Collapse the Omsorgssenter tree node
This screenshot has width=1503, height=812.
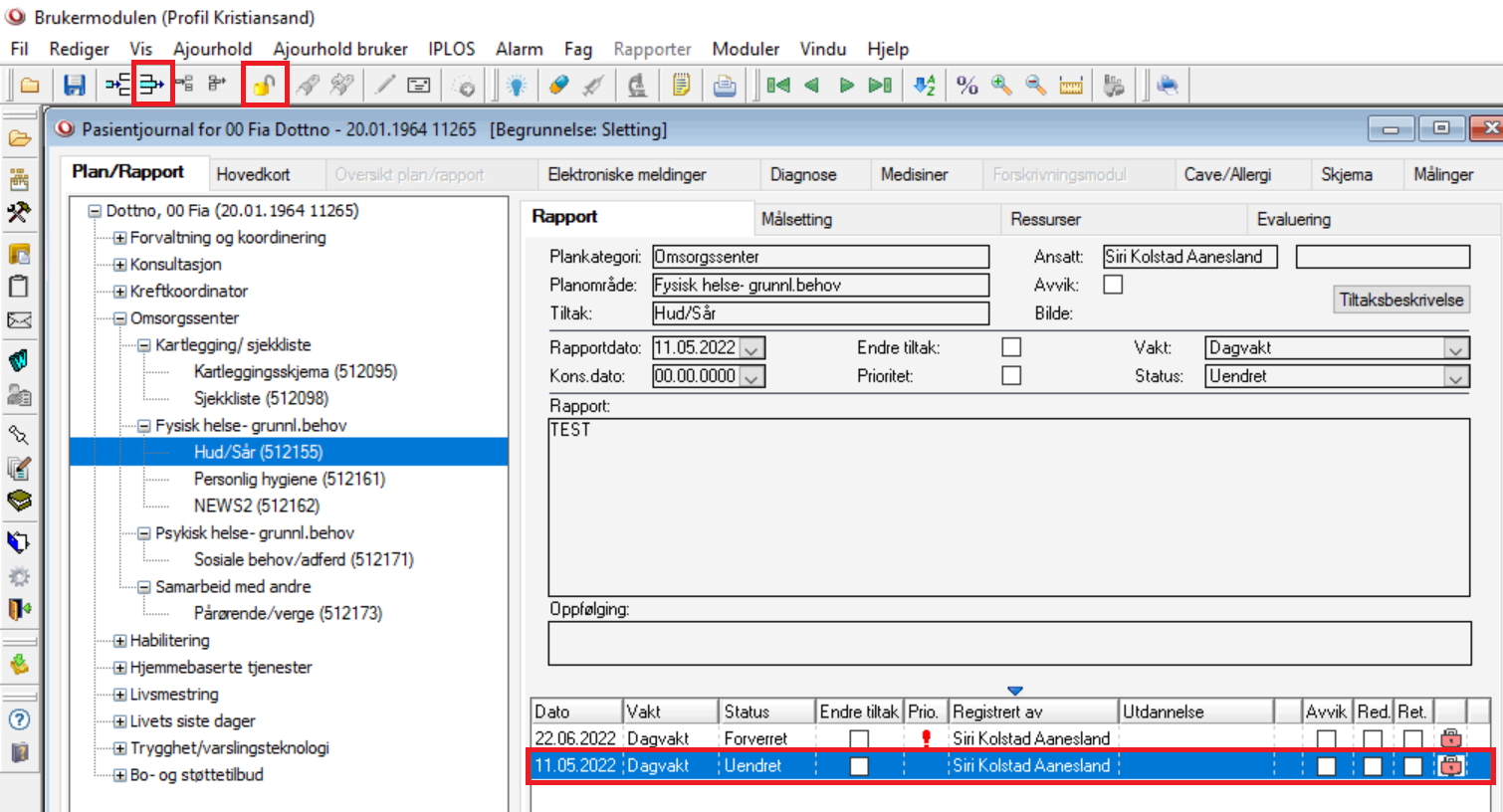tap(119, 318)
